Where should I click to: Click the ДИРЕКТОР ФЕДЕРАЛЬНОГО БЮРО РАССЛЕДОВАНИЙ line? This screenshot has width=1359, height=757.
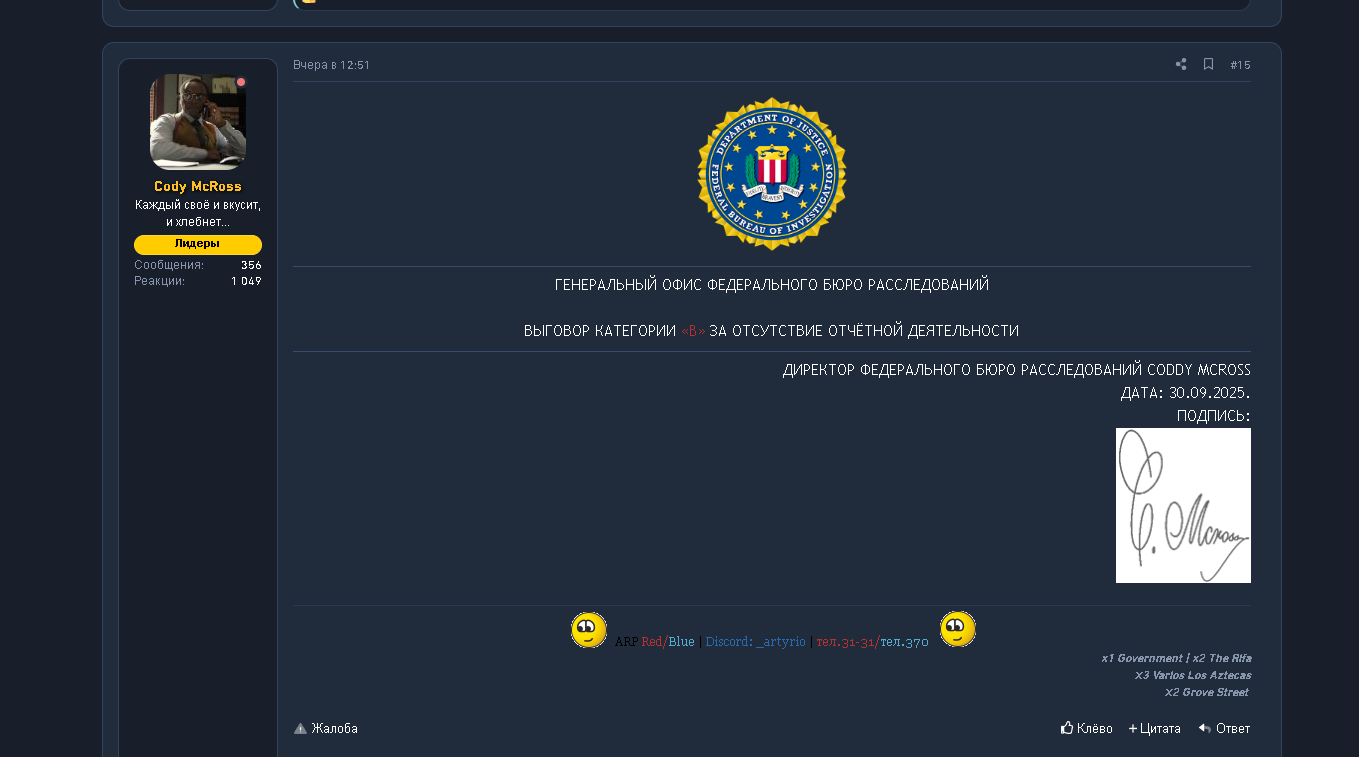[x=1017, y=370]
